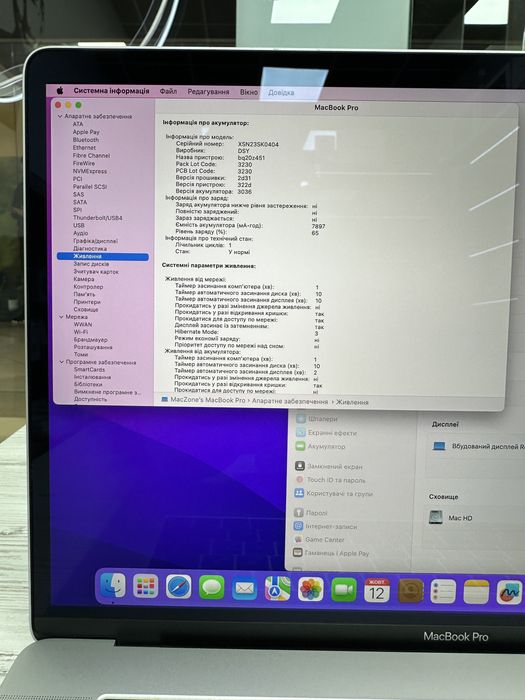This screenshot has height=700, width=525.
Task: Select Брандмауер under Мережа
Action: 91,339
